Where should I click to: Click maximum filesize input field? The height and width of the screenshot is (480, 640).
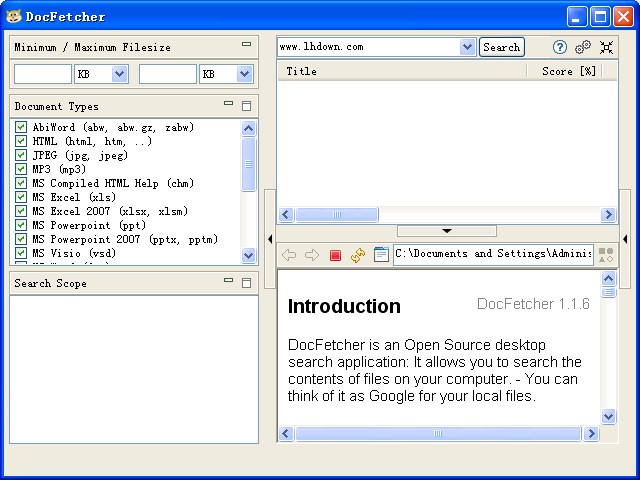tap(168, 74)
